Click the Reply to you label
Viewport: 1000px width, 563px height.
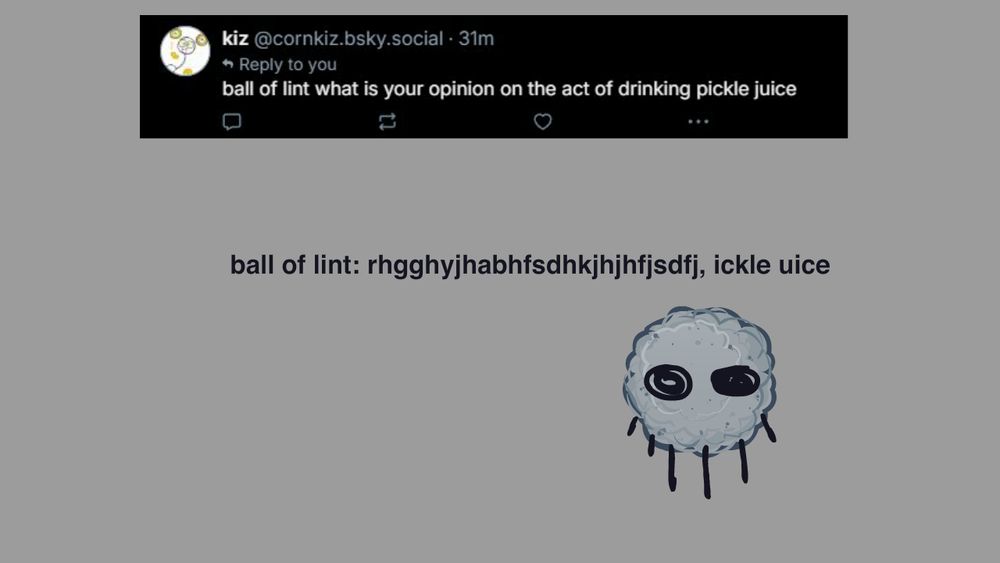(x=288, y=64)
